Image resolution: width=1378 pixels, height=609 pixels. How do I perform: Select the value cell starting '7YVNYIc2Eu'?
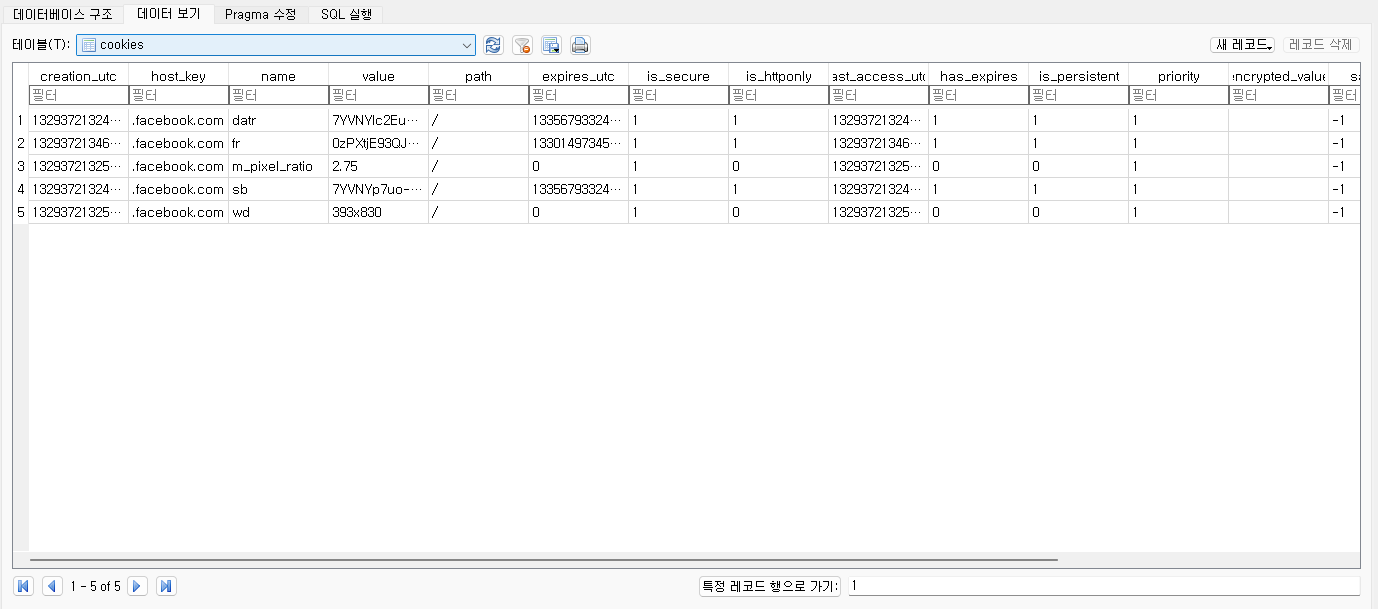click(378, 120)
